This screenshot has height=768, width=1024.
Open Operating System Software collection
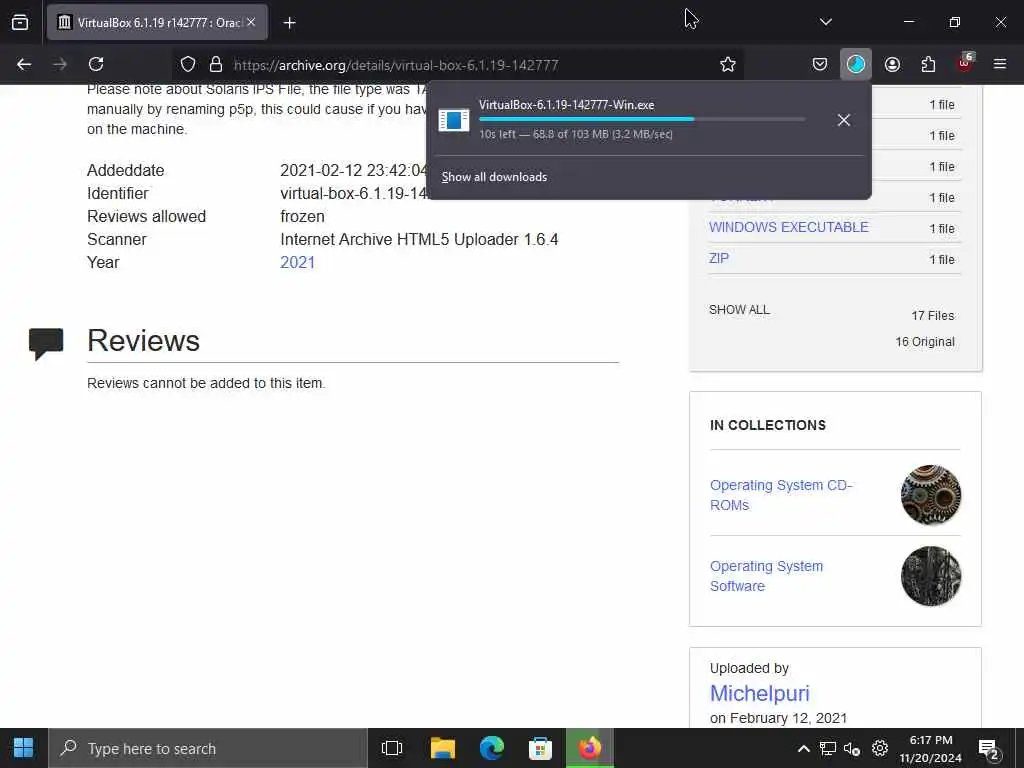point(766,576)
